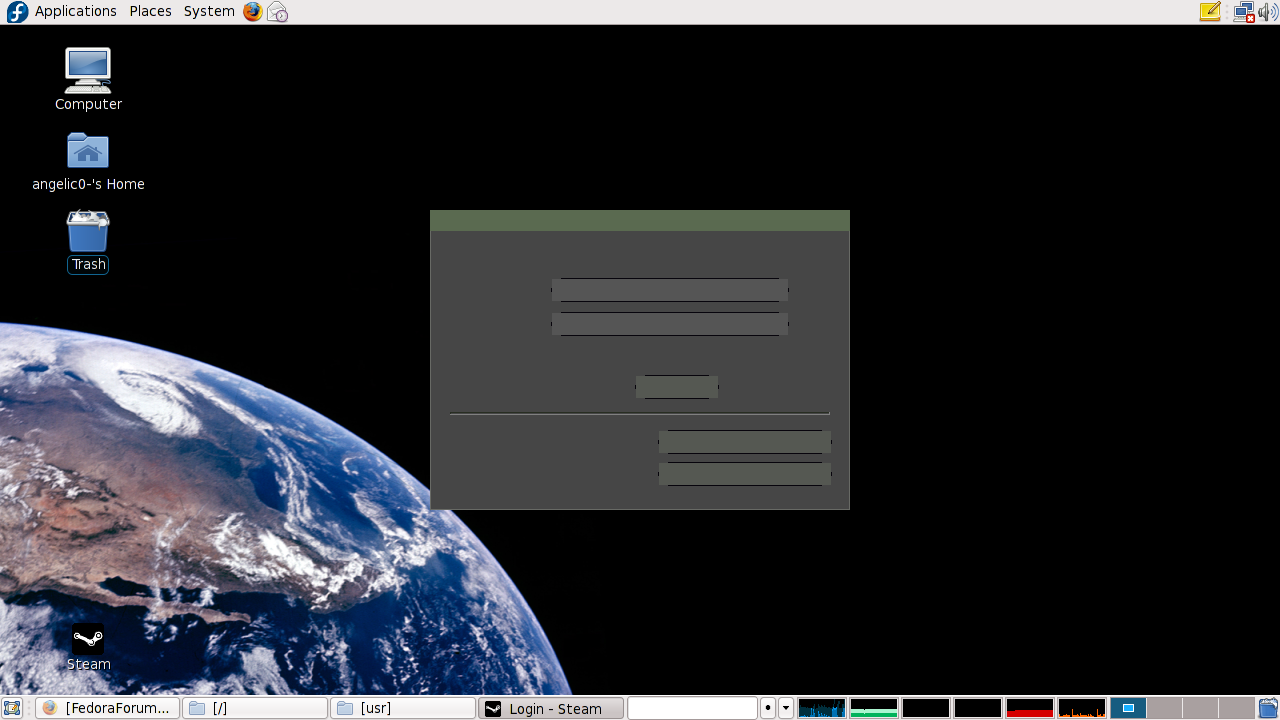Open the volume speaker control

click(1267, 12)
